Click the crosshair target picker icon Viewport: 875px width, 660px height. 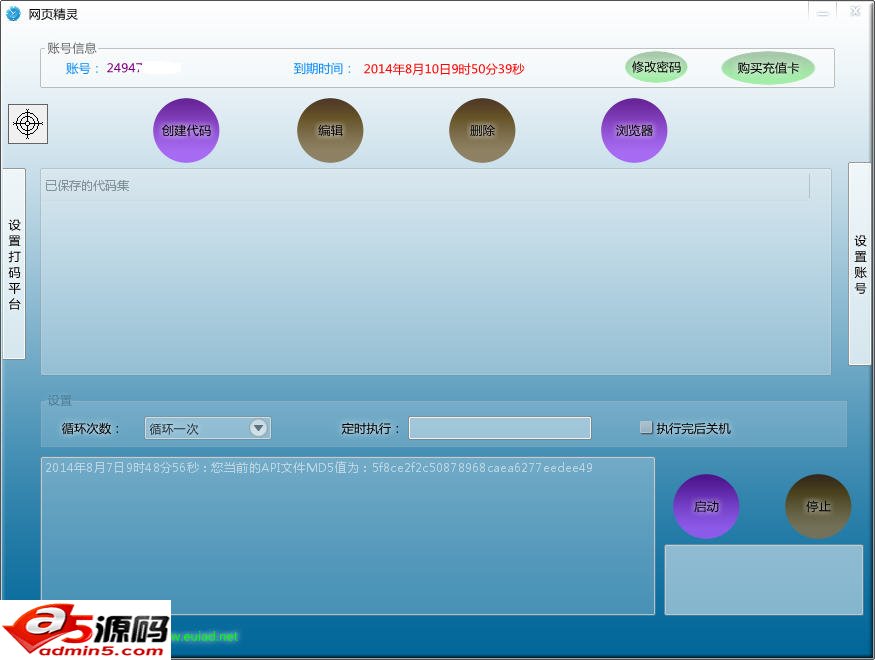(28, 124)
